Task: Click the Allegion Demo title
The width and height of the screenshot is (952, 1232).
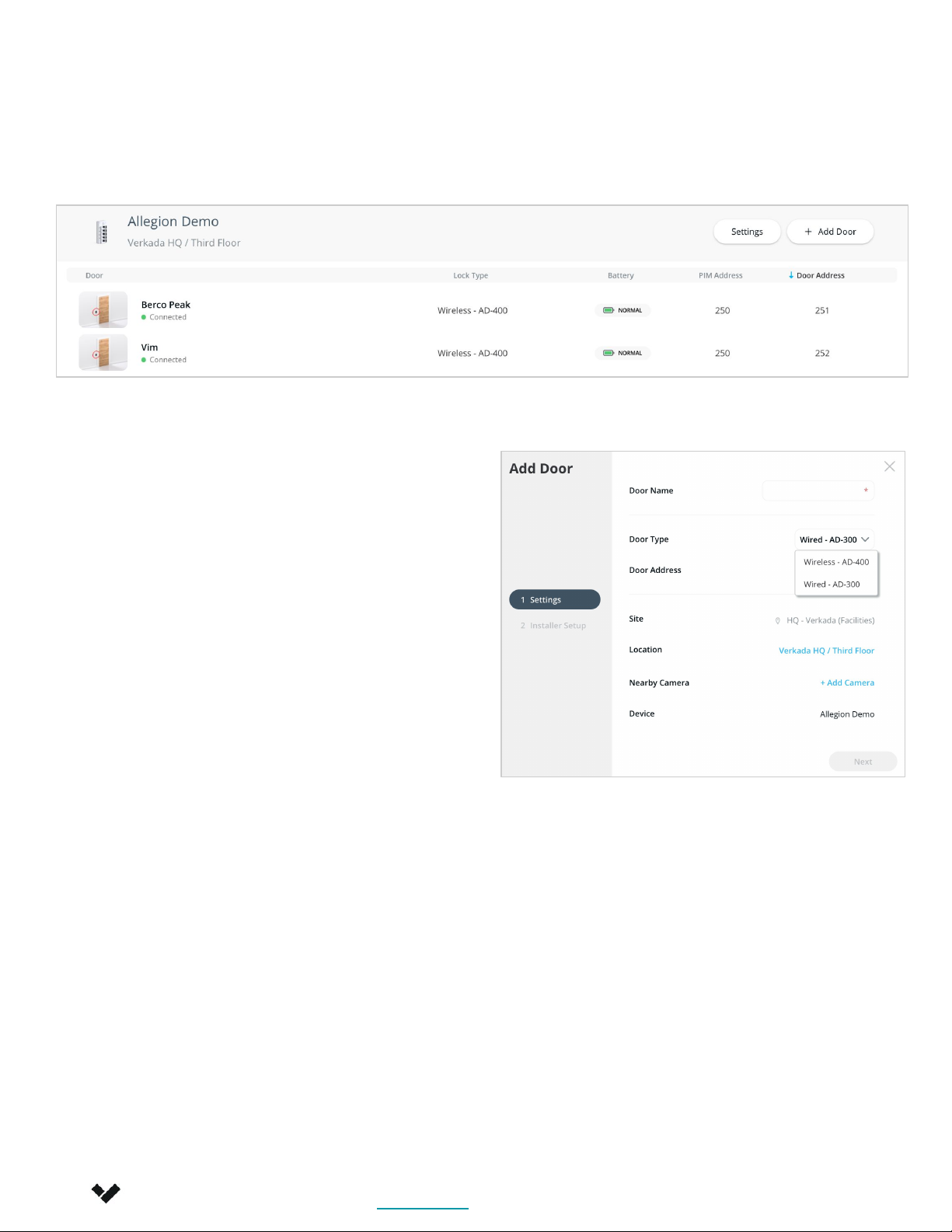Action: point(173,222)
